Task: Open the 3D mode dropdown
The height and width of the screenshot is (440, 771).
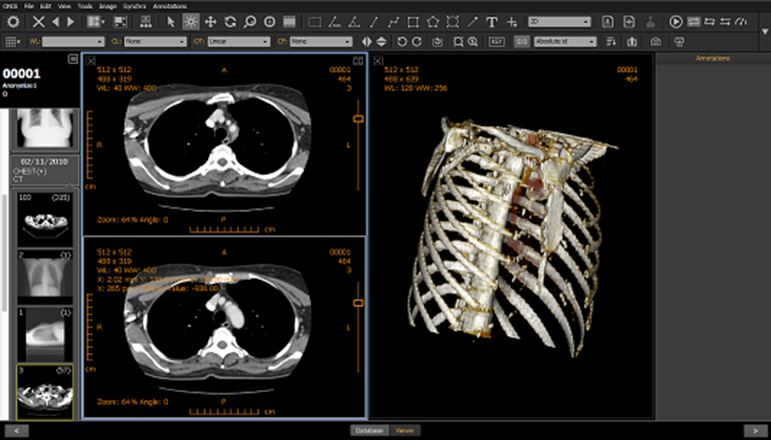Action: pos(559,22)
